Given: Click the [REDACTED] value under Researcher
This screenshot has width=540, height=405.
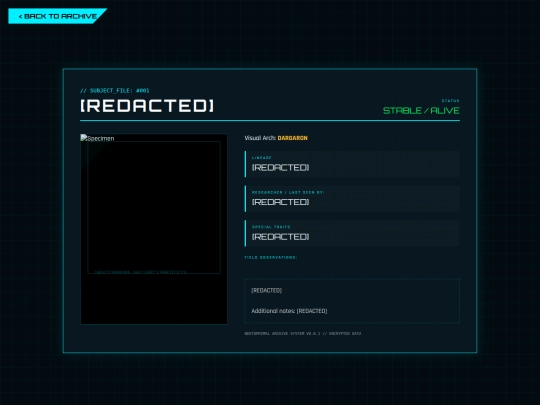Looking at the screenshot, I should point(280,202).
